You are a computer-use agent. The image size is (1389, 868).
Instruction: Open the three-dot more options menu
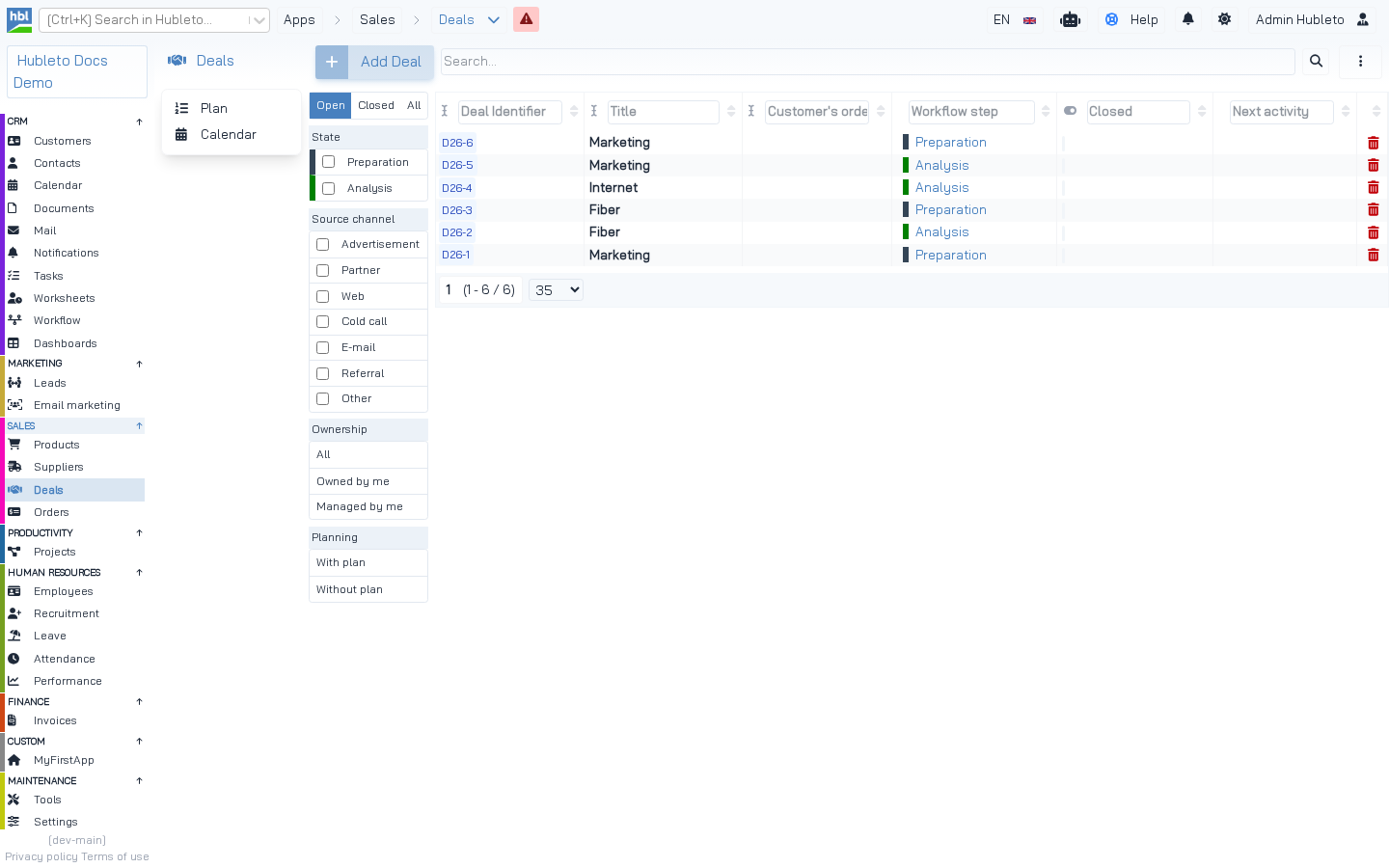click(x=1360, y=62)
